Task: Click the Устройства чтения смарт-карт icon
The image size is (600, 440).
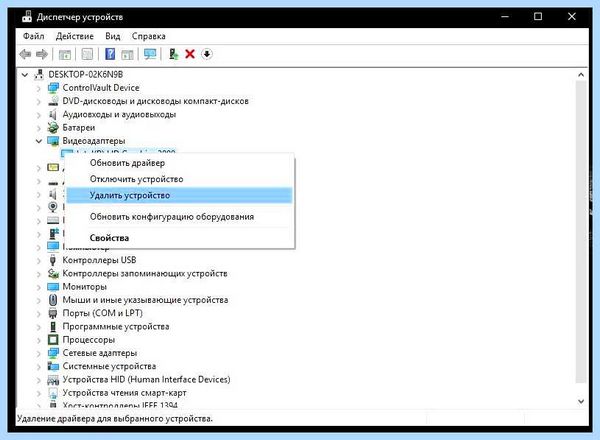Action: pos(53,393)
